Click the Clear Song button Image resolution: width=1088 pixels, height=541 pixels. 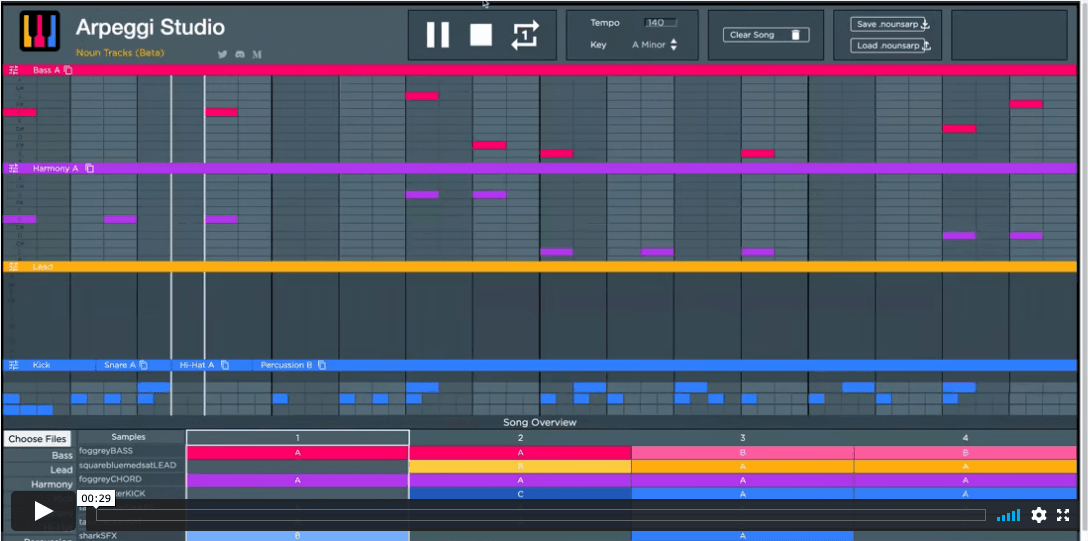coord(766,35)
